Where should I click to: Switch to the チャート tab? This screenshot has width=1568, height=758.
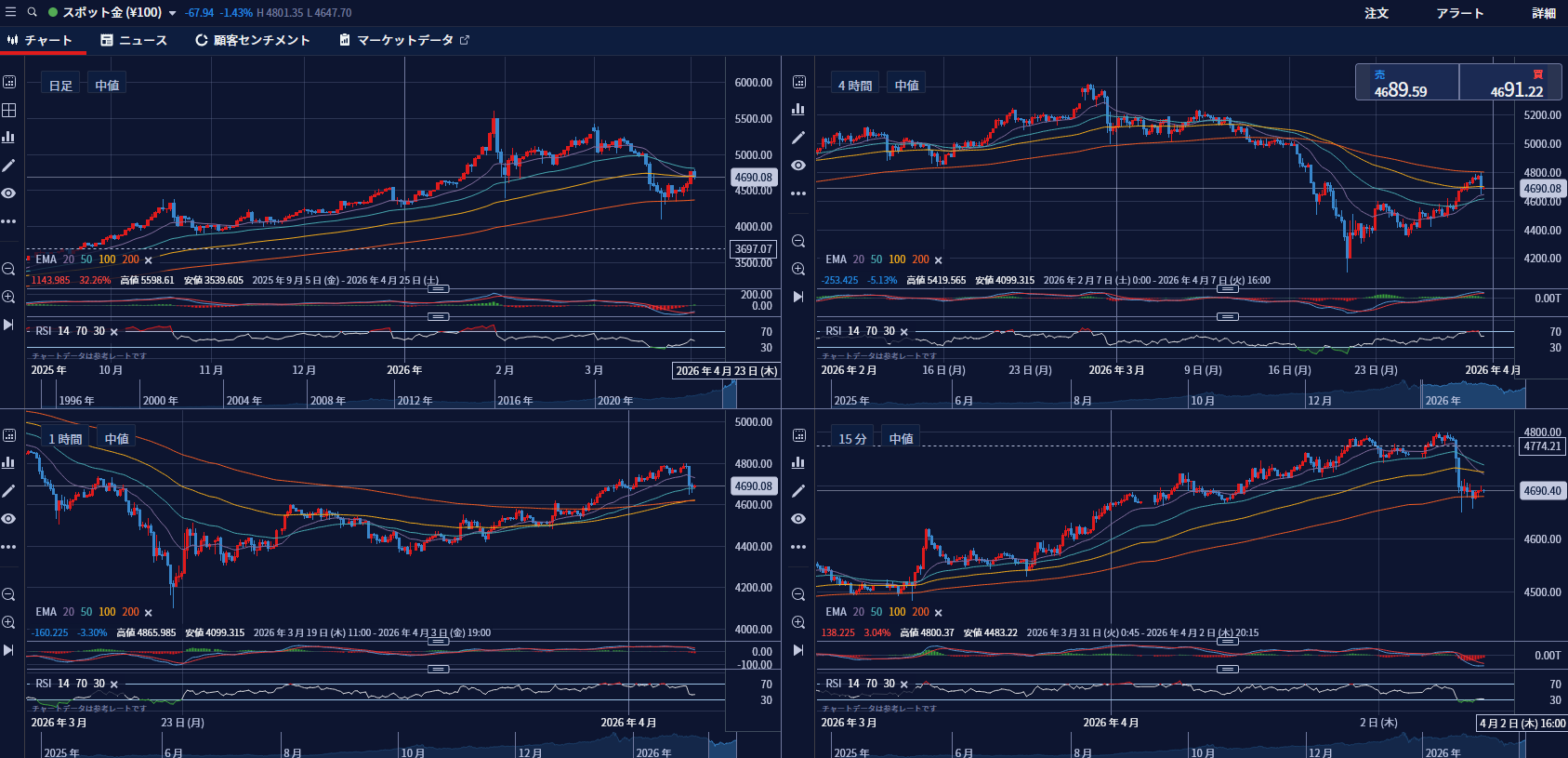pyautogui.click(x=40, y=40)
